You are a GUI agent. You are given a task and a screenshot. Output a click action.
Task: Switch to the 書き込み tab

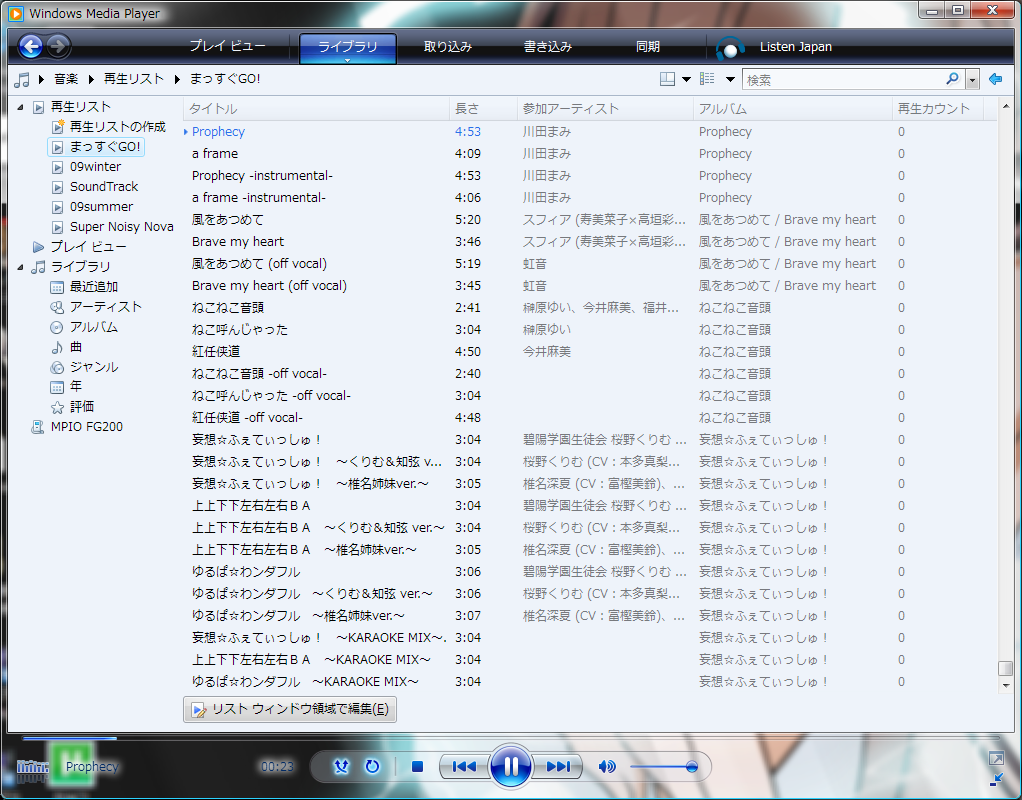coord(548,47)
